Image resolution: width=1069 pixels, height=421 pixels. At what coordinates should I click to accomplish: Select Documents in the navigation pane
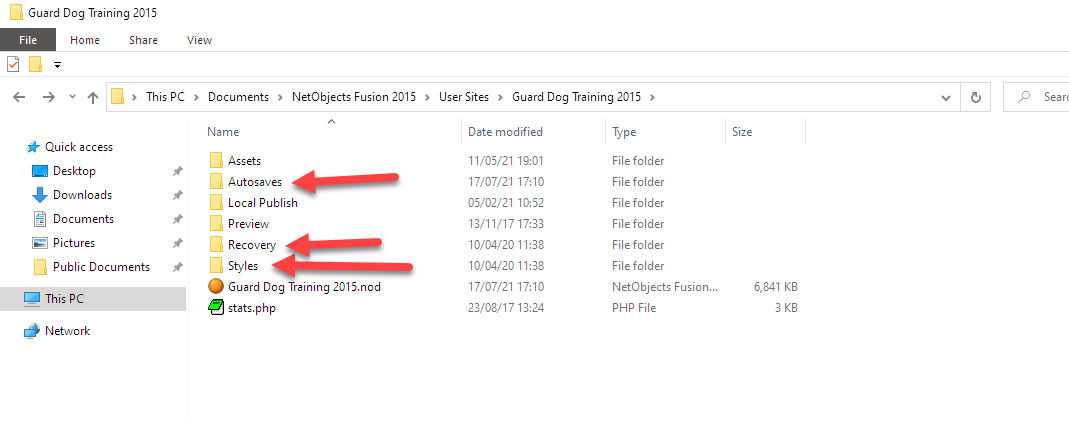point(83,219)
